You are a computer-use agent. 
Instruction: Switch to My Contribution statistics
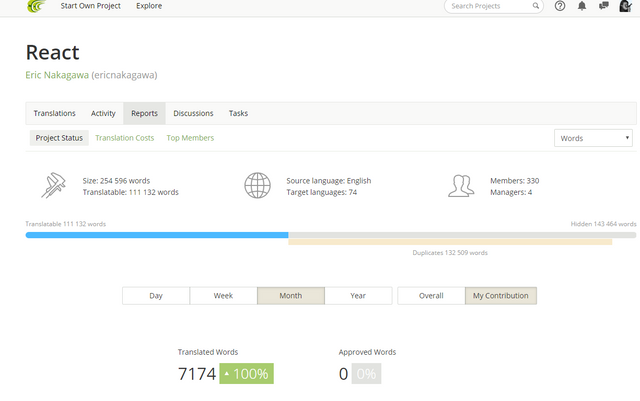[501, 296]
